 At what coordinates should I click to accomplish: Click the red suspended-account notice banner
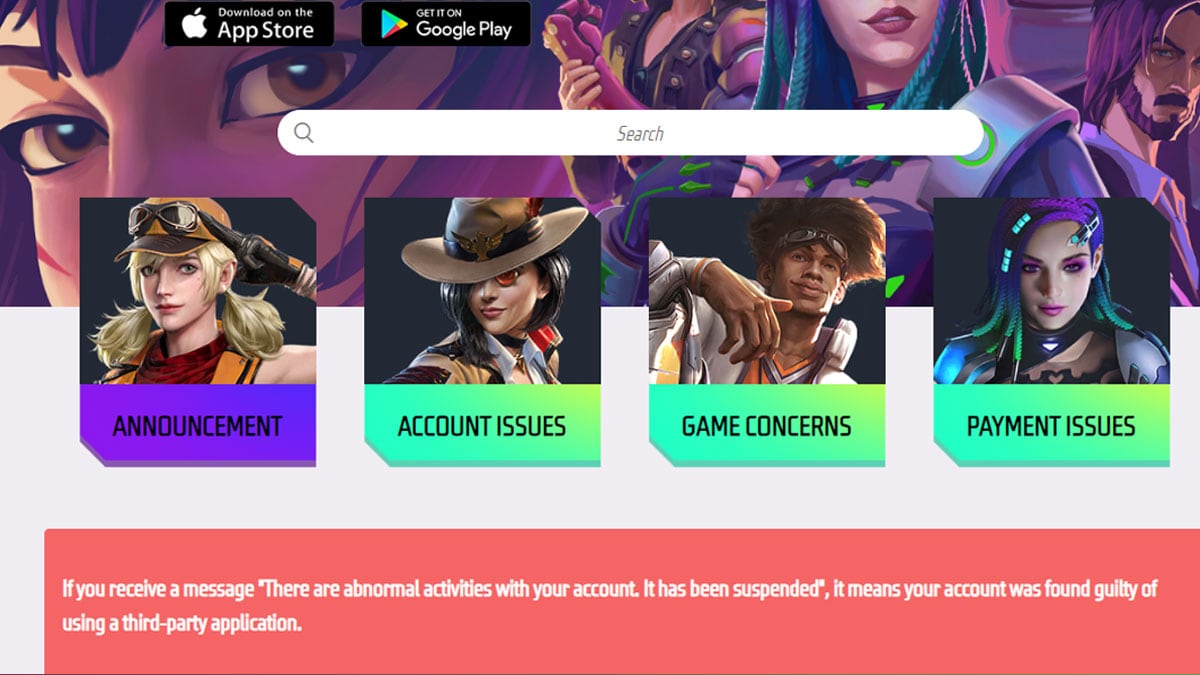pos(622,602)
